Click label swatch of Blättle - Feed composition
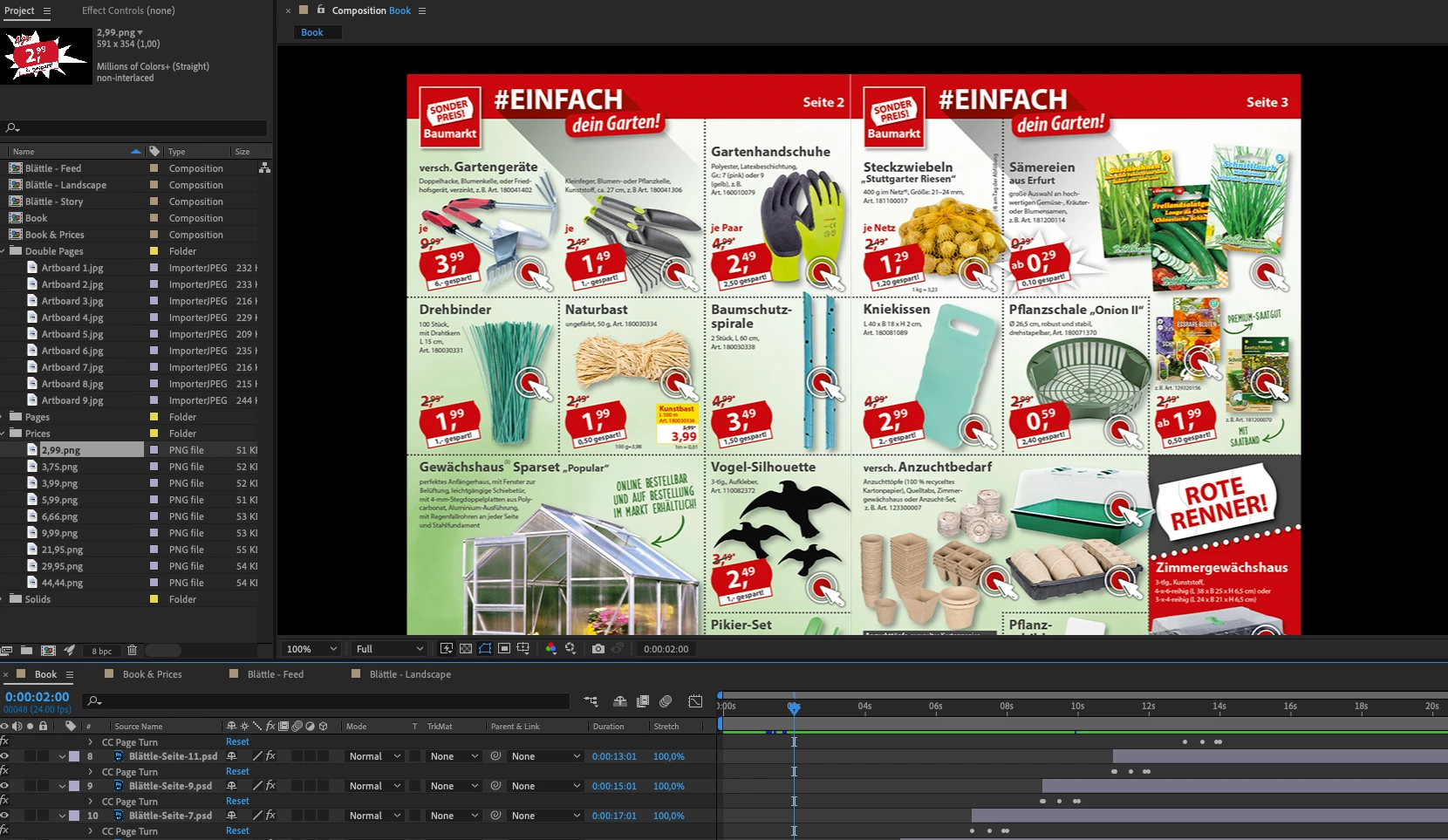The width and height of the screenshot is (1448, 840). [154, 168]
